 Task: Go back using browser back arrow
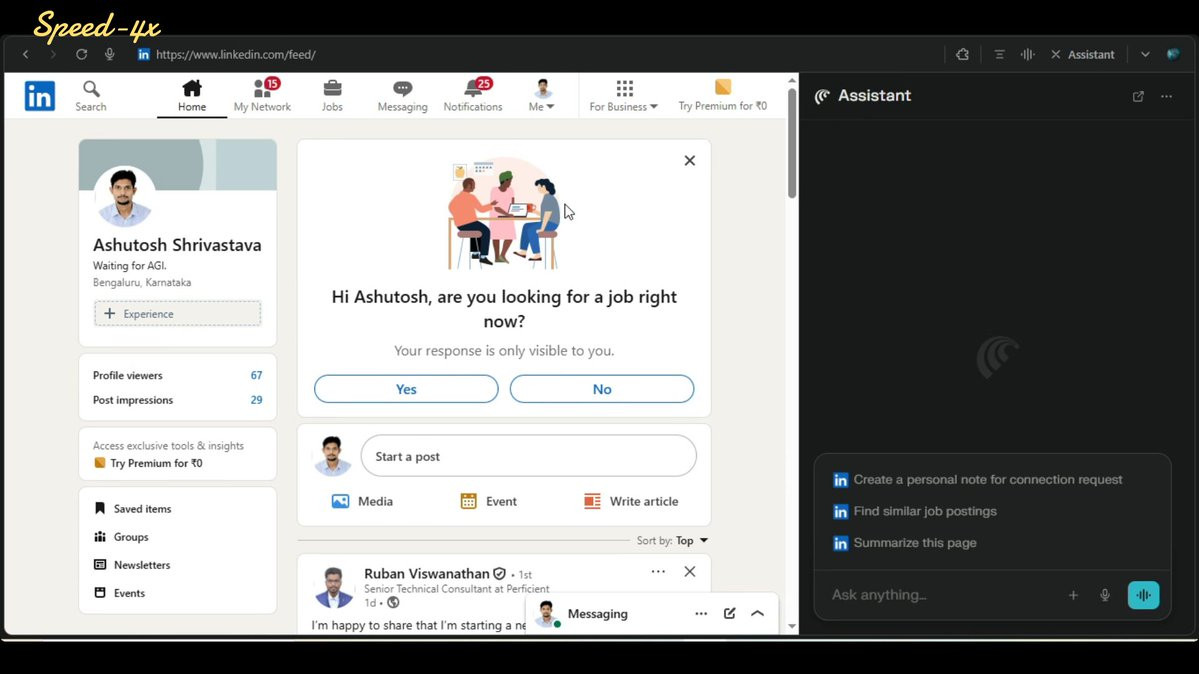click(x=26, y=54)
